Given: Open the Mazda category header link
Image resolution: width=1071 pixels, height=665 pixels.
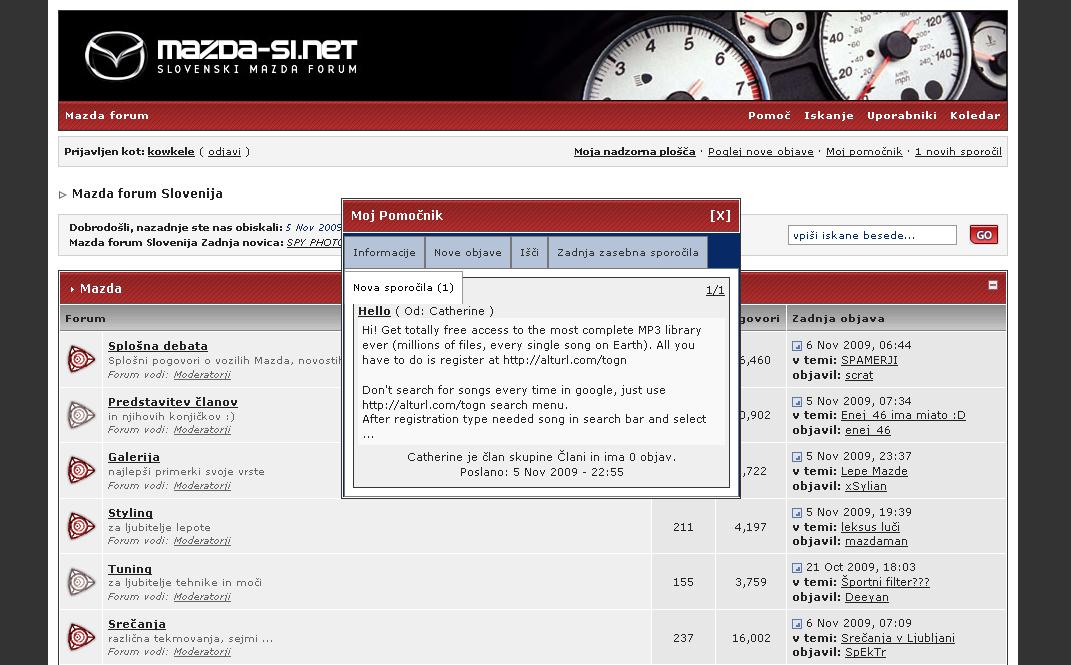Looking at the screenshot, I should point(100,288).
